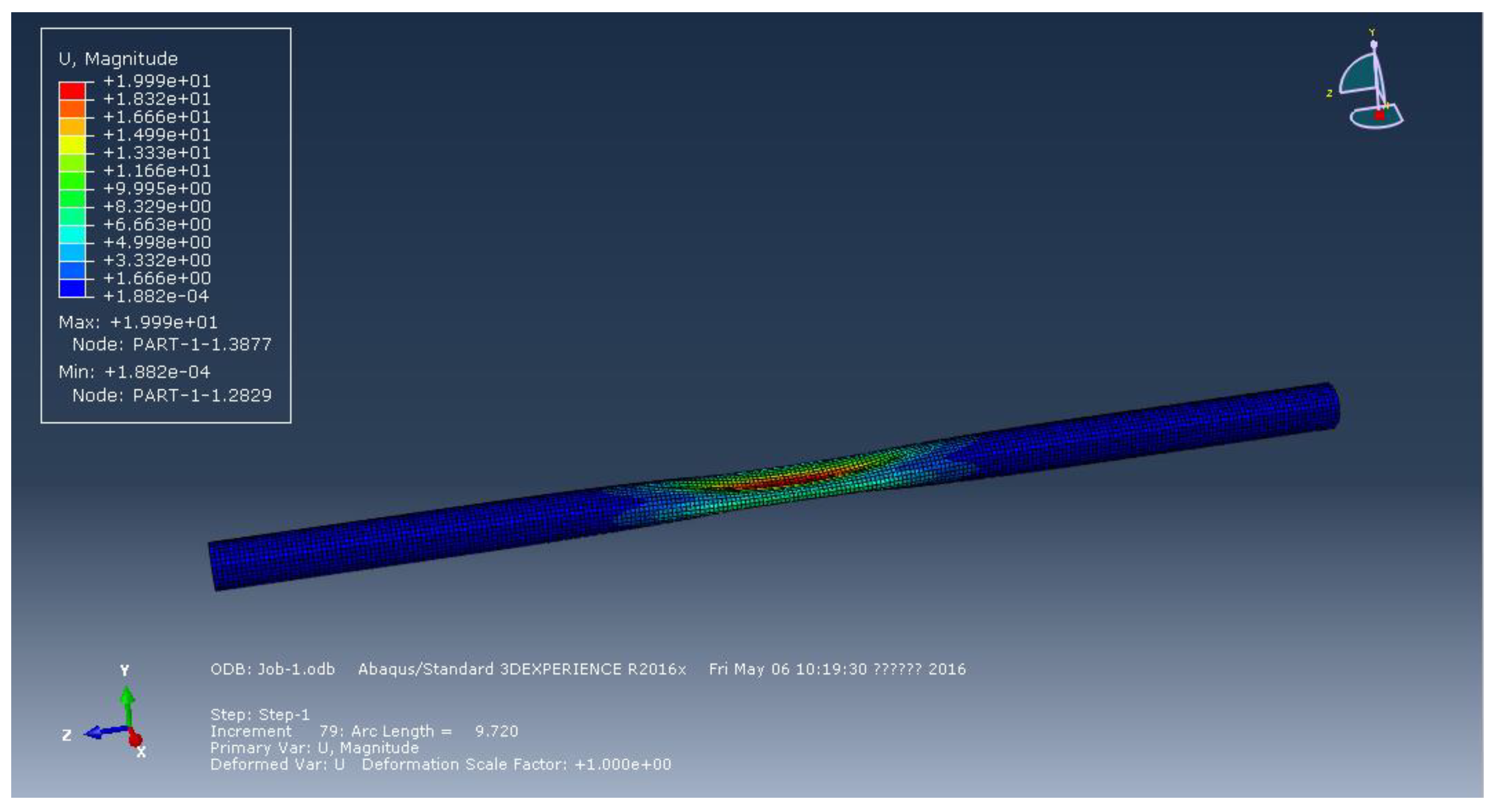
Task: Click the Max node PART-1-1.3877 label
Action: (172, 345)
